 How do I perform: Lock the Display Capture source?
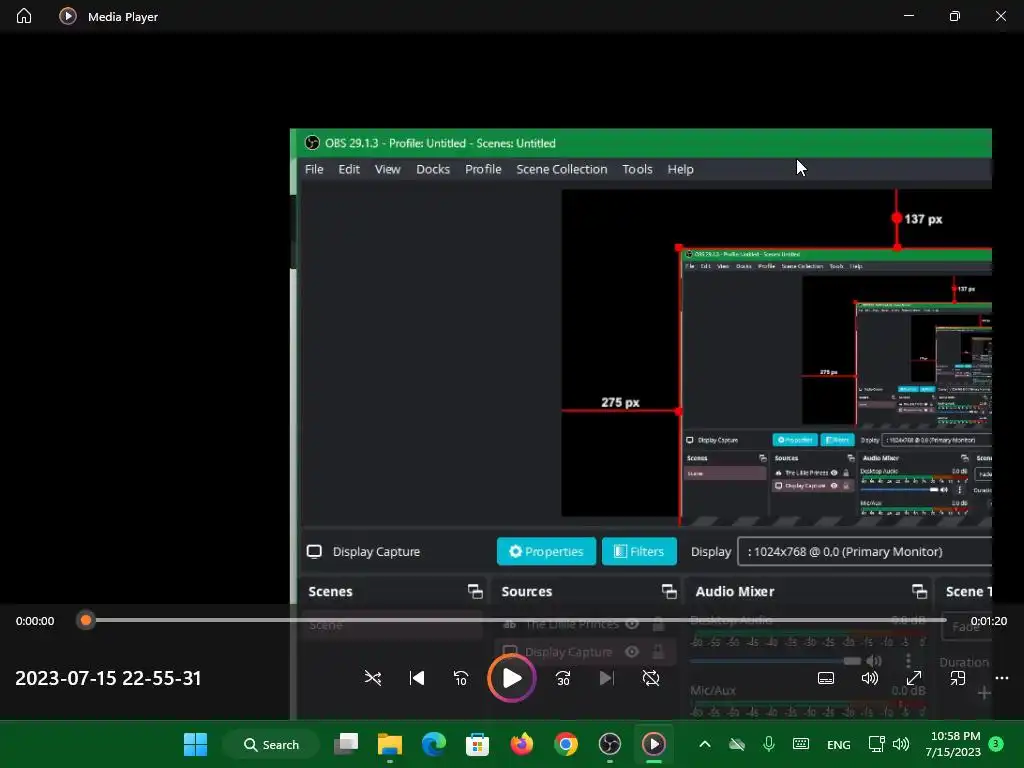pyautogui.click(x=658, y=652)
